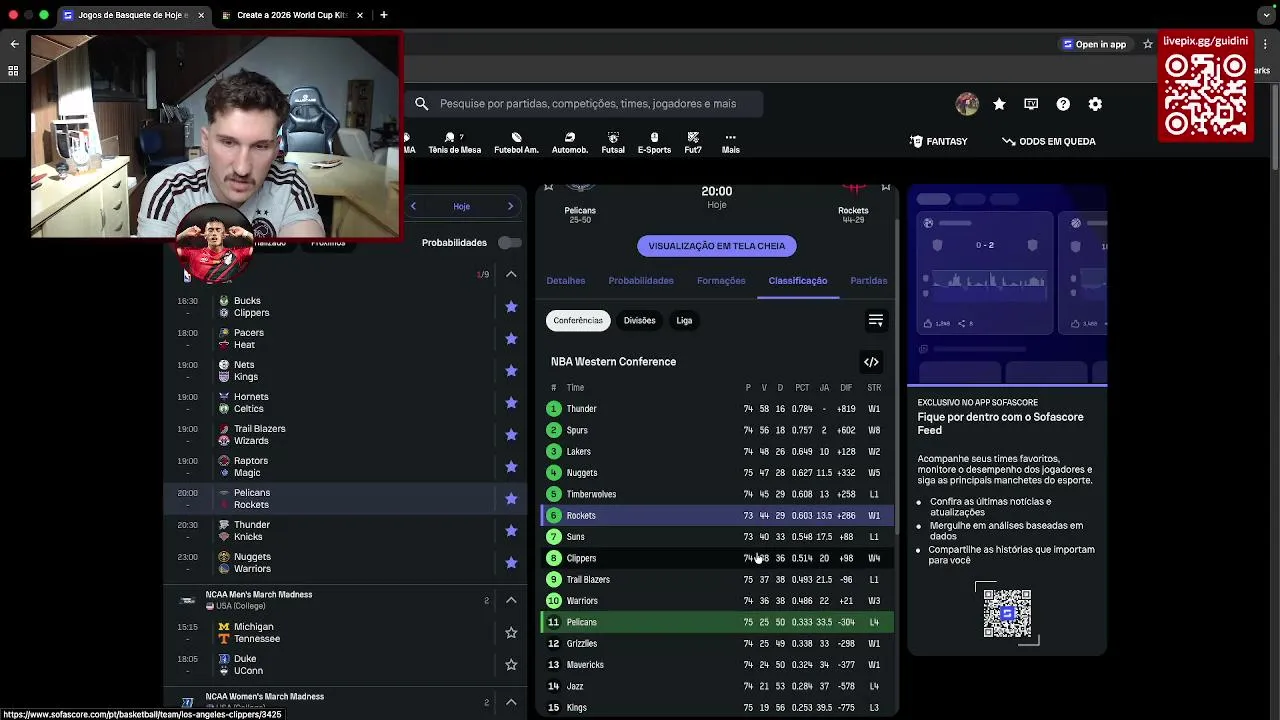
Task: Select the Conferências filter
Action: (x=578, y=321)
